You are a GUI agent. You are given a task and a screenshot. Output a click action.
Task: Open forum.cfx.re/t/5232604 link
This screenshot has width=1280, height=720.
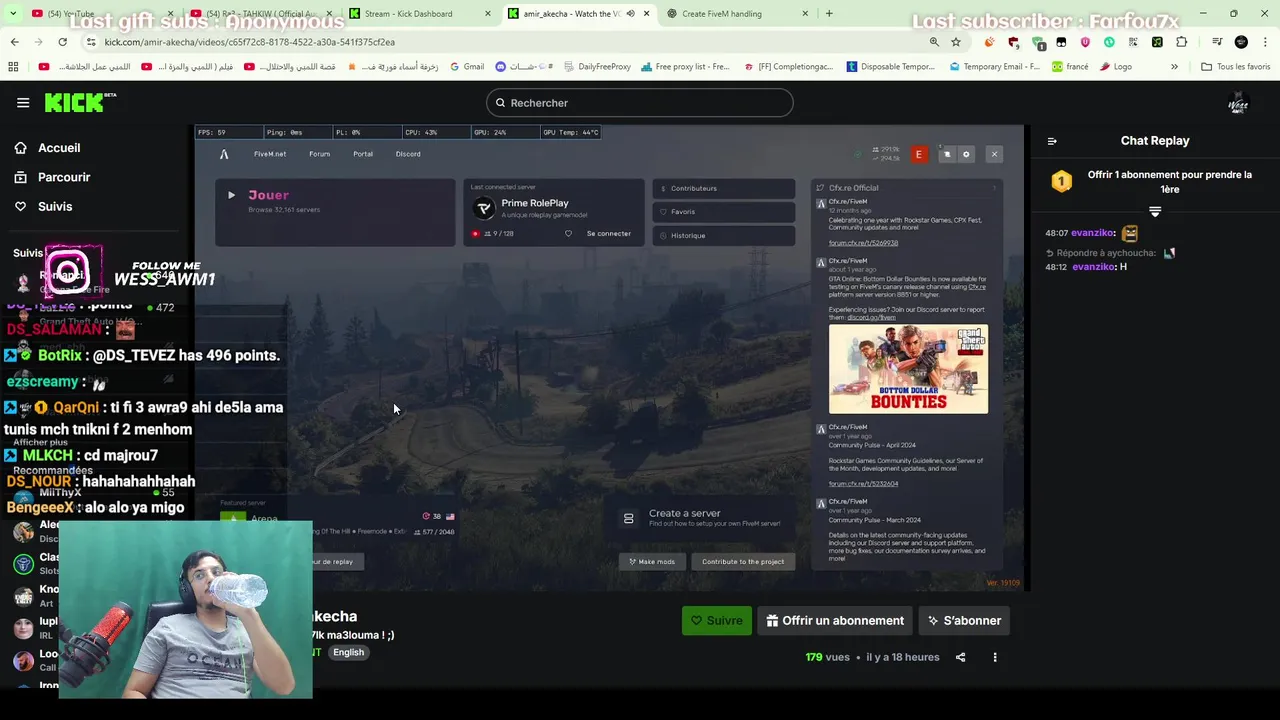point(863,484)
